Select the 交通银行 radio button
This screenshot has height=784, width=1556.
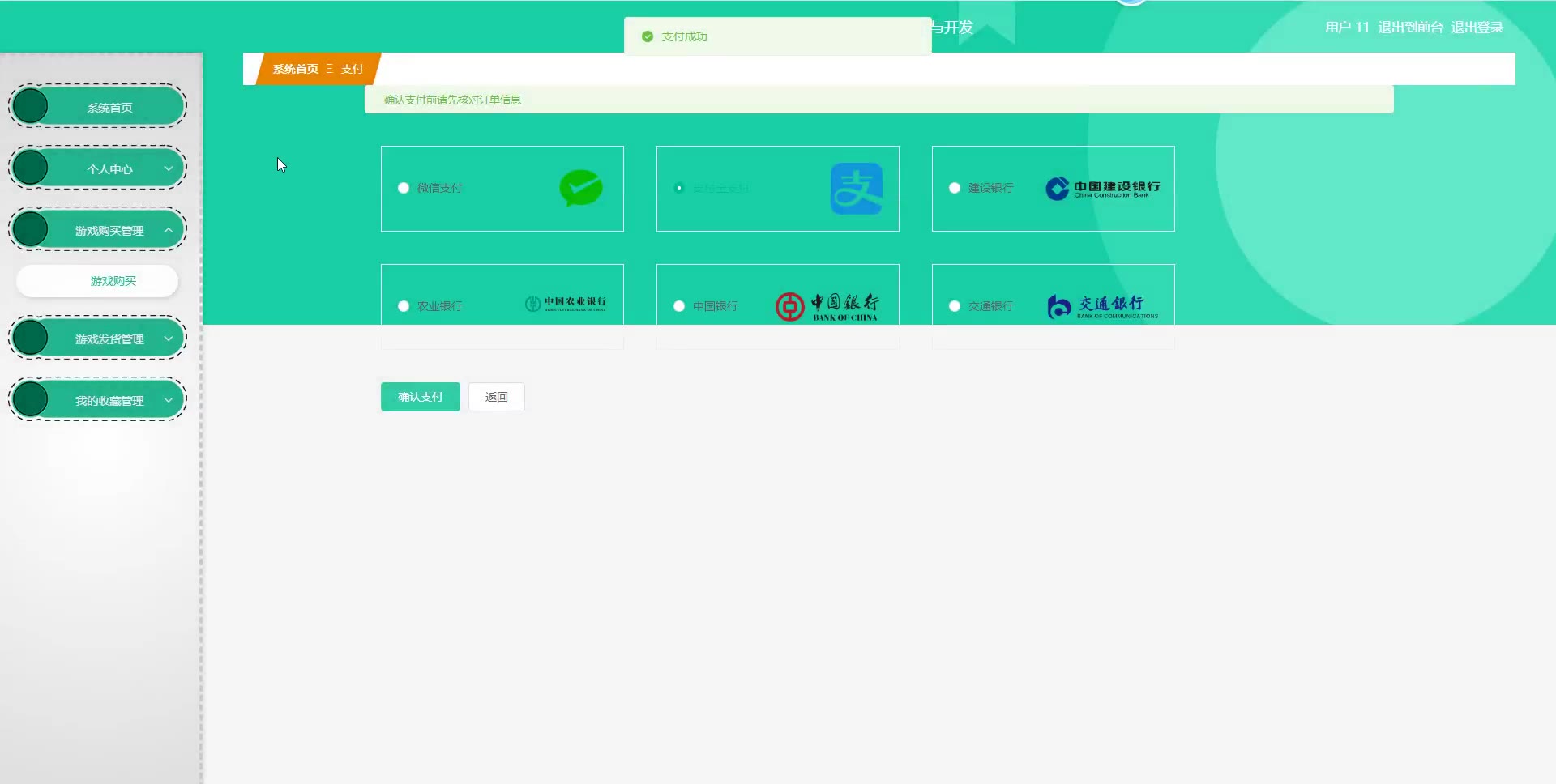click(x=955, y=306)
